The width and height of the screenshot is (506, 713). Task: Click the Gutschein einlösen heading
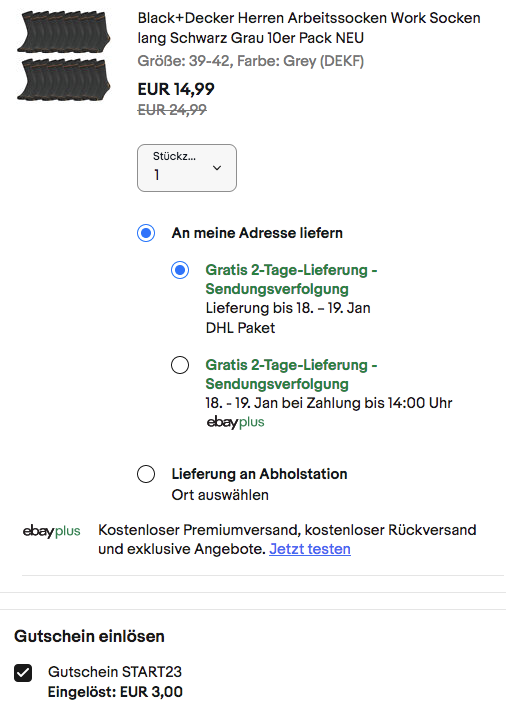point(89,636)
